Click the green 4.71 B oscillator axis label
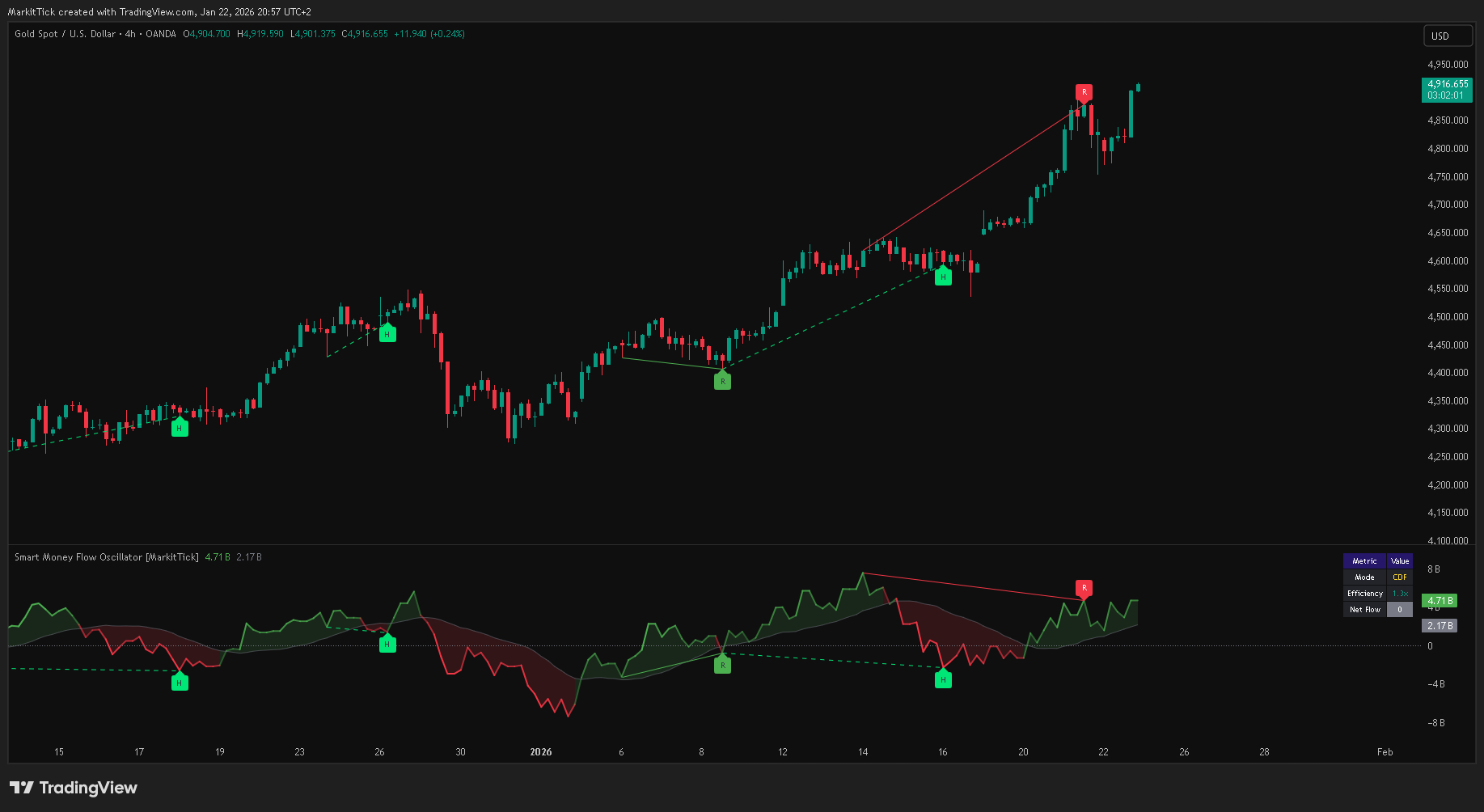 (1440, 601)
